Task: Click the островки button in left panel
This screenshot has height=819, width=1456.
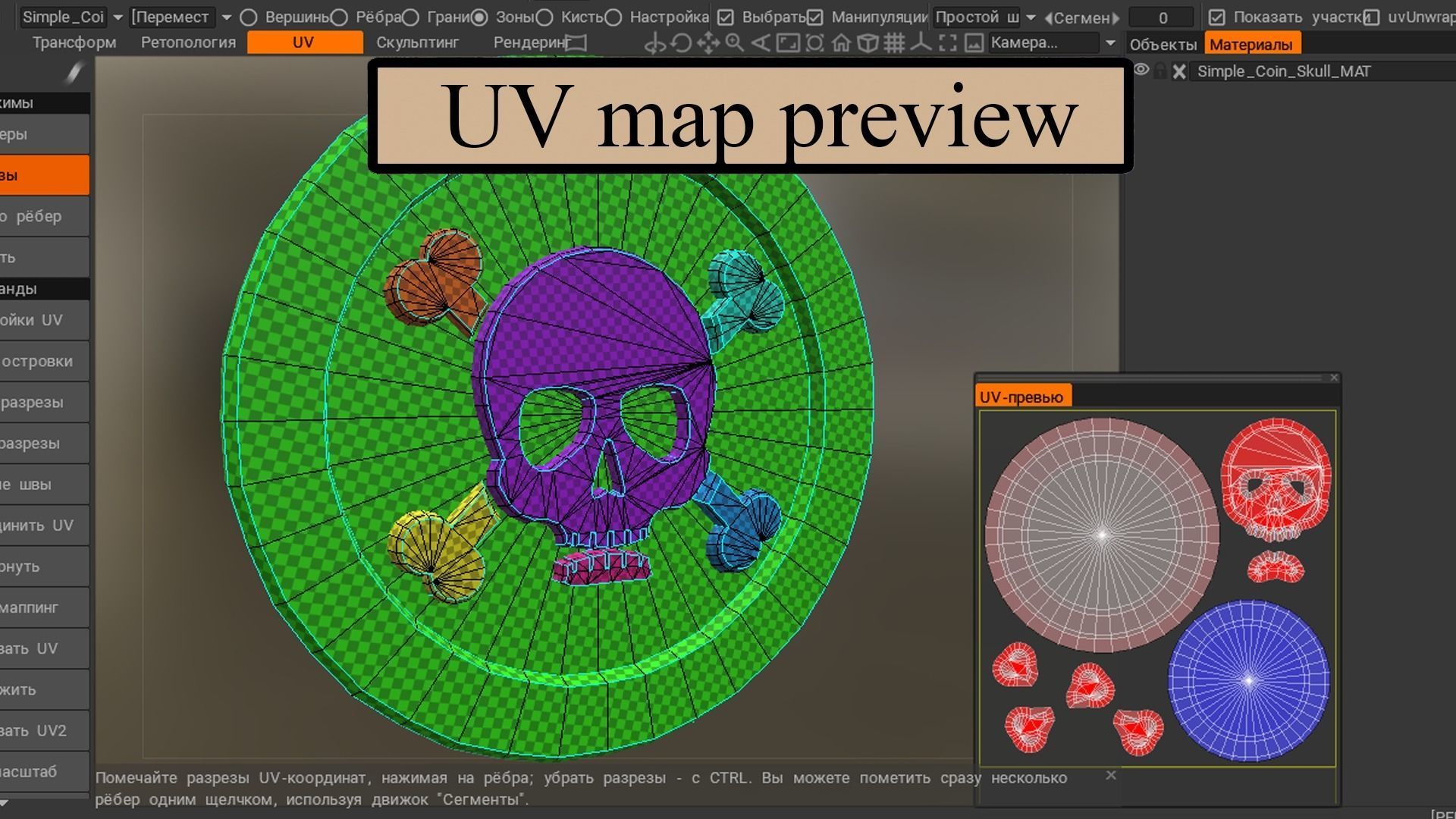Action: (43, 361)
